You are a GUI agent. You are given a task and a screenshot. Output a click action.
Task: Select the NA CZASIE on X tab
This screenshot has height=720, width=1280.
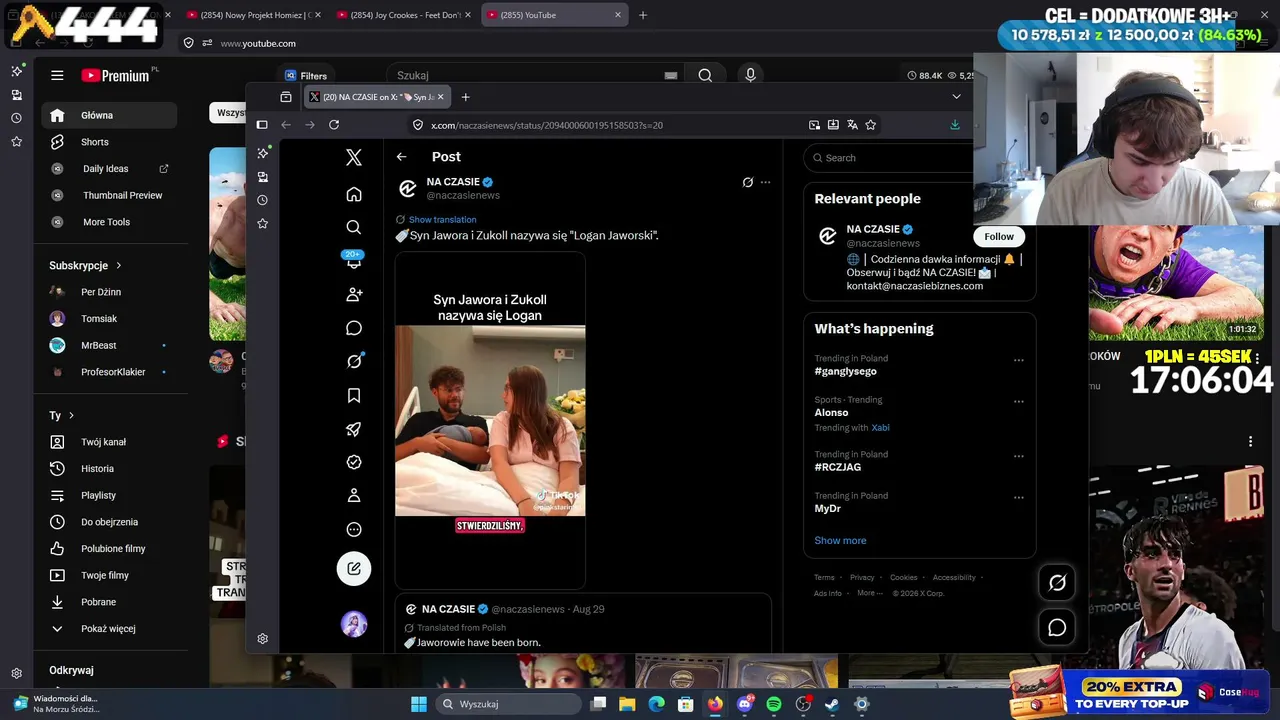377,97
